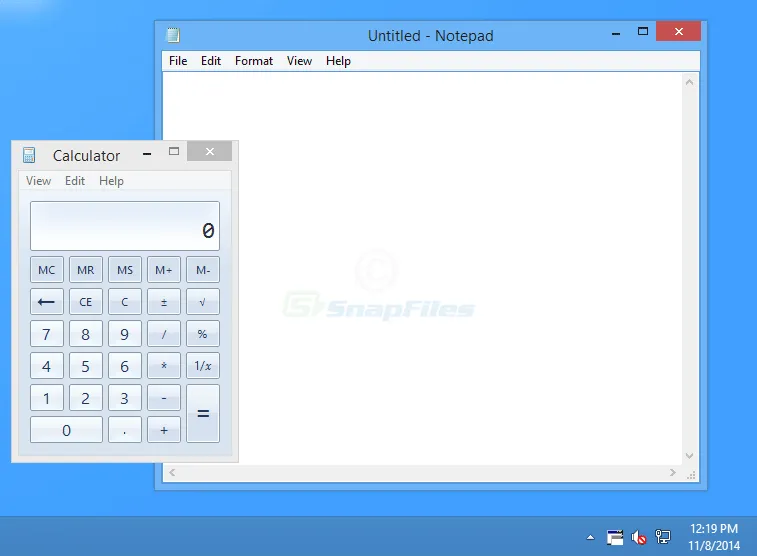Open the Calculator Help menu

pyautogui.click(x=112, y=181)
